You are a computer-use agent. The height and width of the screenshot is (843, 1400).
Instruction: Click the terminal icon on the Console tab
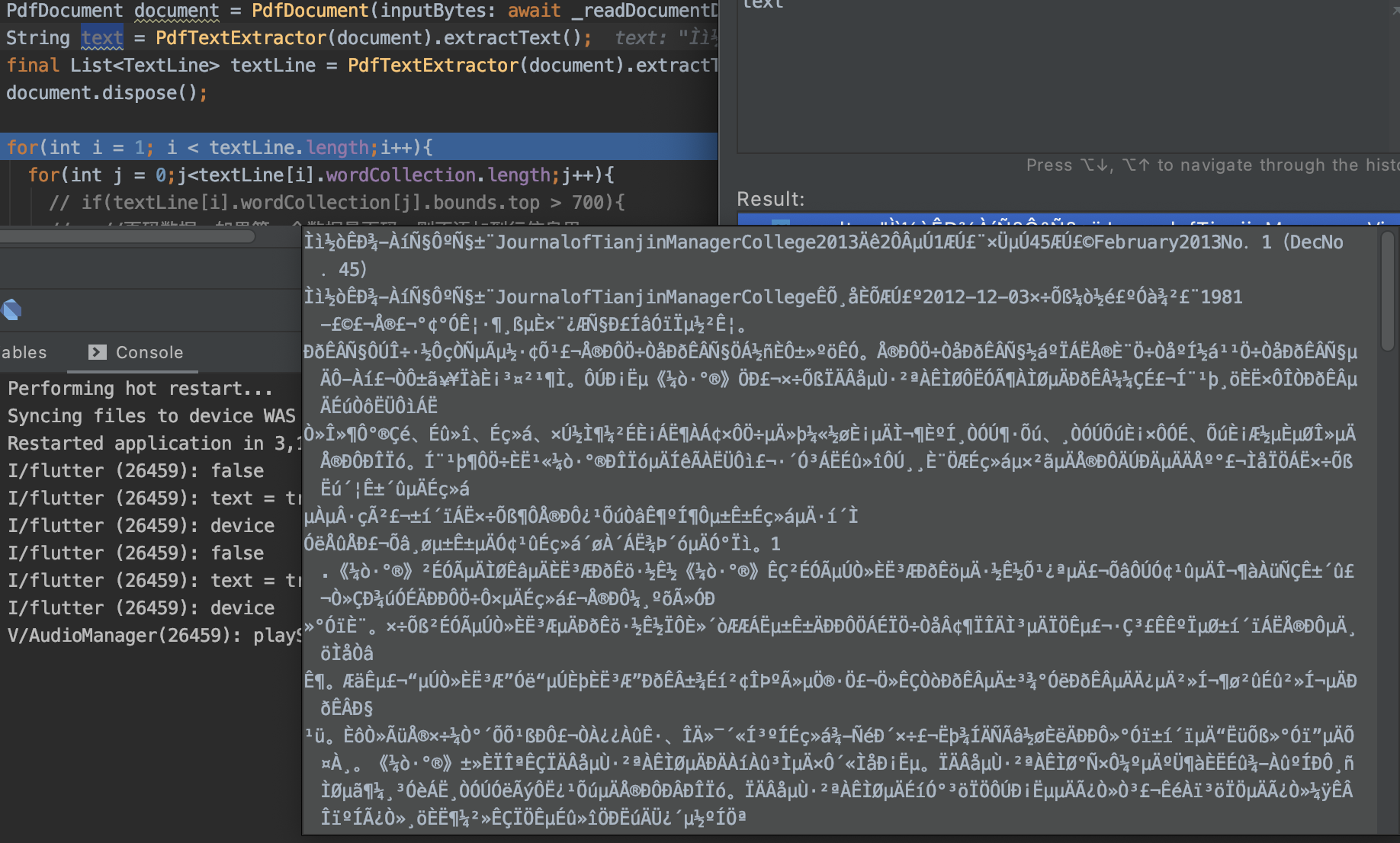tap(97, 351)
